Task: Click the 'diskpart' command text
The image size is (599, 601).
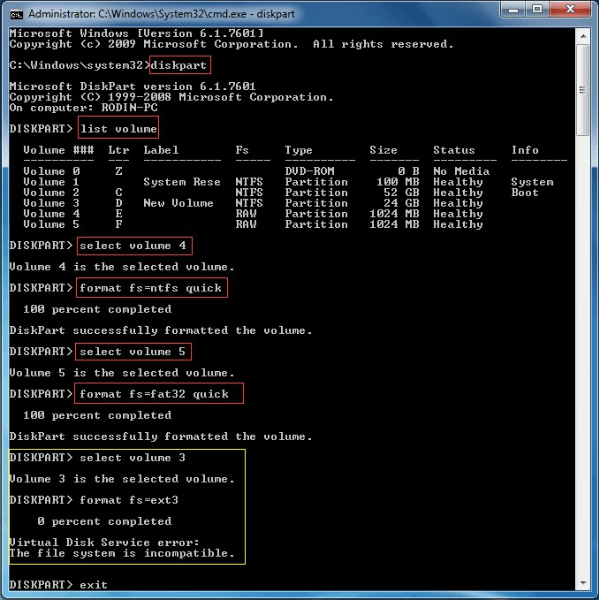Action: pyautogui.click(x=179, y=66)
